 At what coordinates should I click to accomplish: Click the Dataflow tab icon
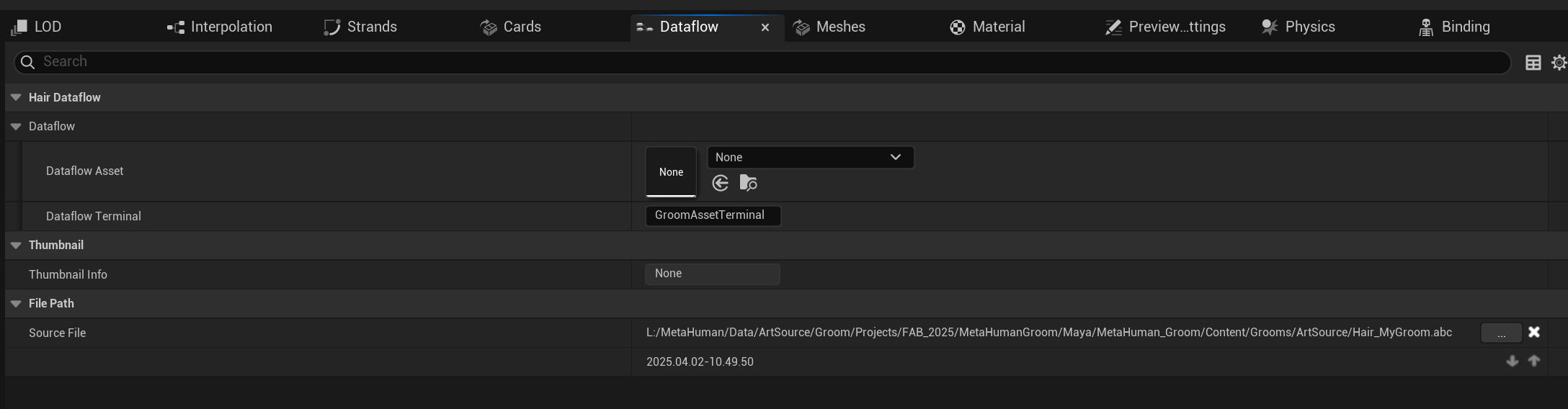tap(645, 27)
